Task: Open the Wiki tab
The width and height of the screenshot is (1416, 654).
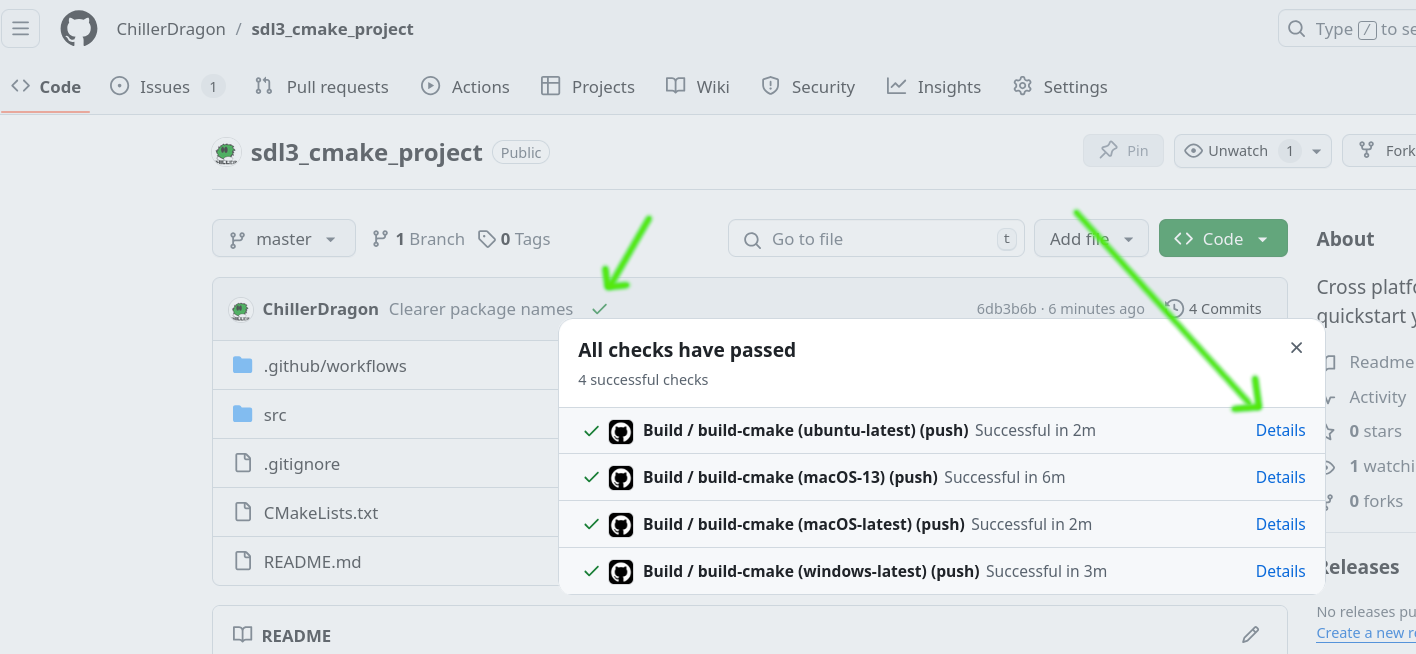Action: (698, 87)
